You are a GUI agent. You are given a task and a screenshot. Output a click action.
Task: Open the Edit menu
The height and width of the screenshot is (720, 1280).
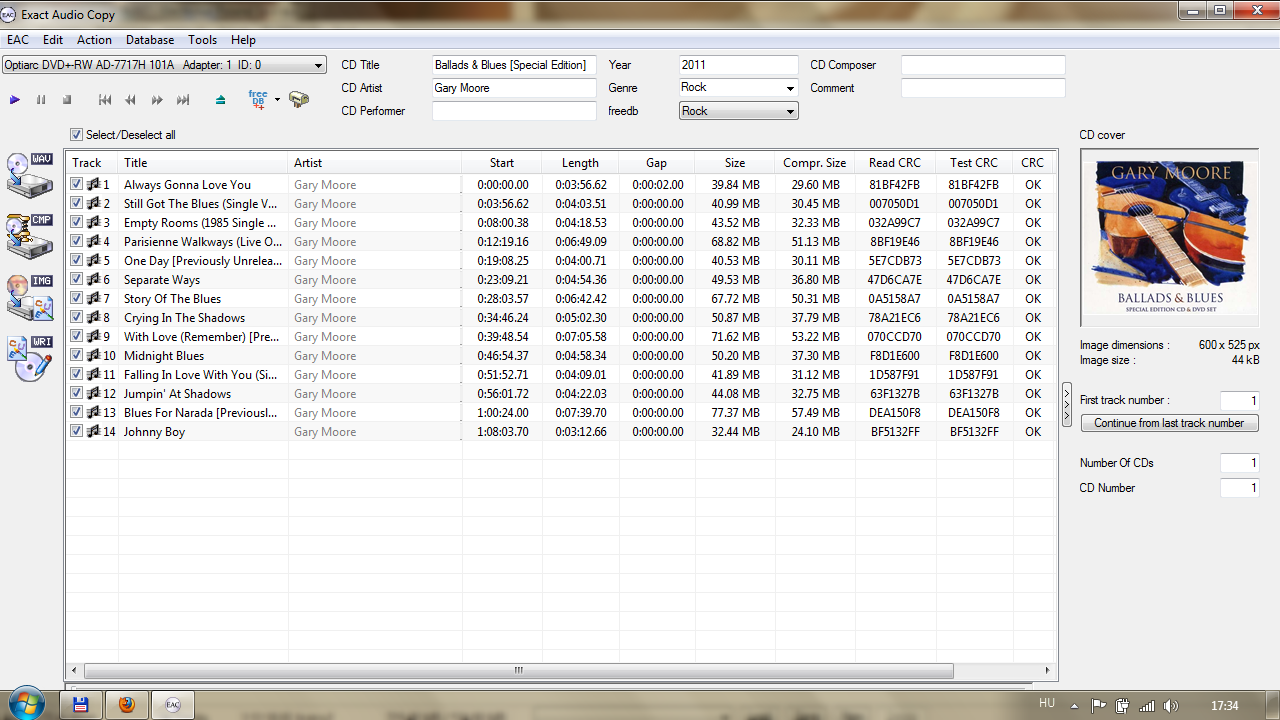pyautogui.click(x=53, y=40)
